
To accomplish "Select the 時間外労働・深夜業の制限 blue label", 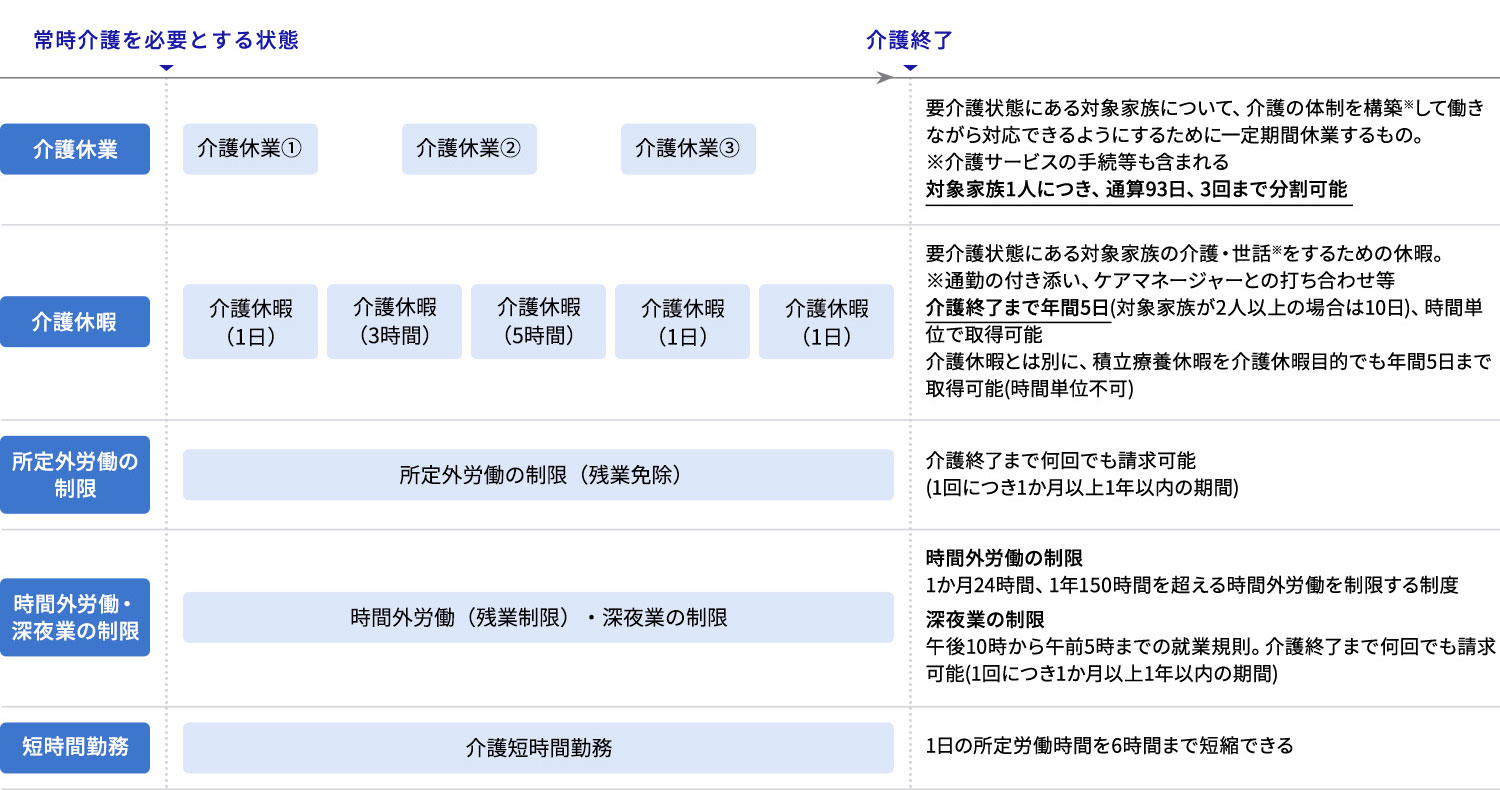I will coord(75,617).
